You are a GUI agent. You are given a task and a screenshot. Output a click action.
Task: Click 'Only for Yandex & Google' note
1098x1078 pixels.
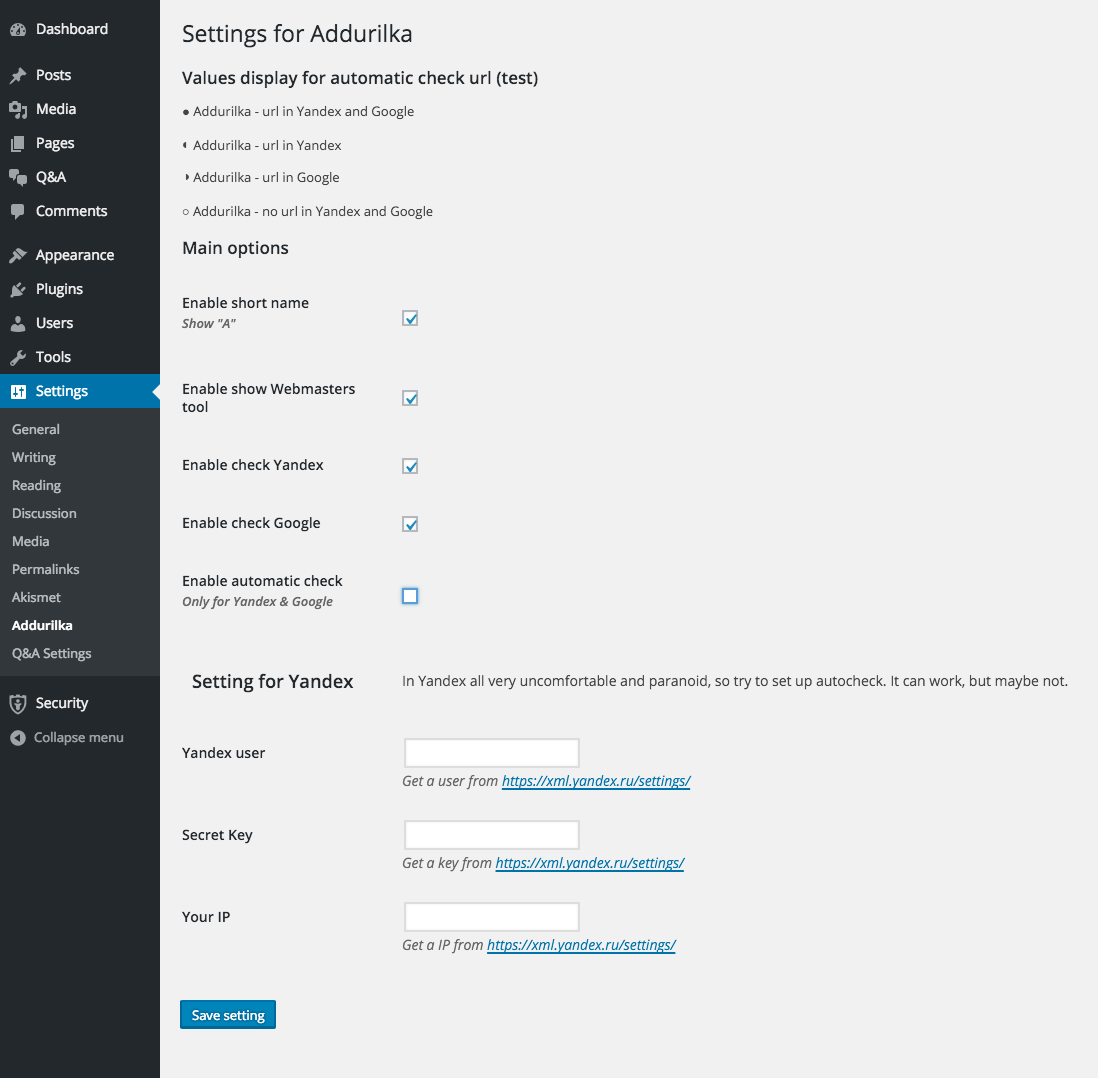coord(257,602)
